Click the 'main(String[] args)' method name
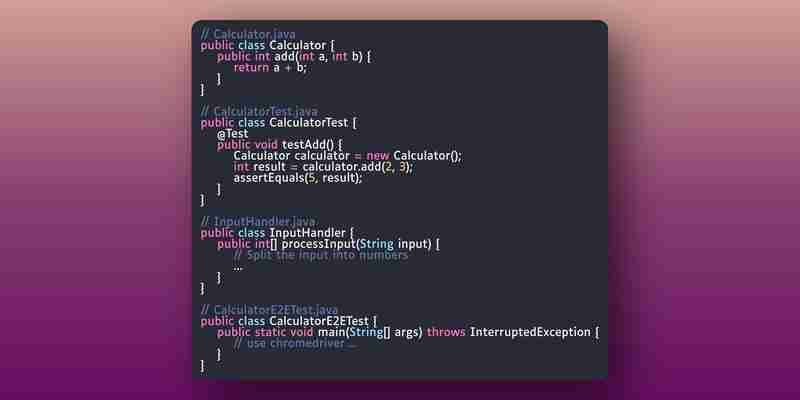The height and width of the screenshot is (400, 800). 370,333
